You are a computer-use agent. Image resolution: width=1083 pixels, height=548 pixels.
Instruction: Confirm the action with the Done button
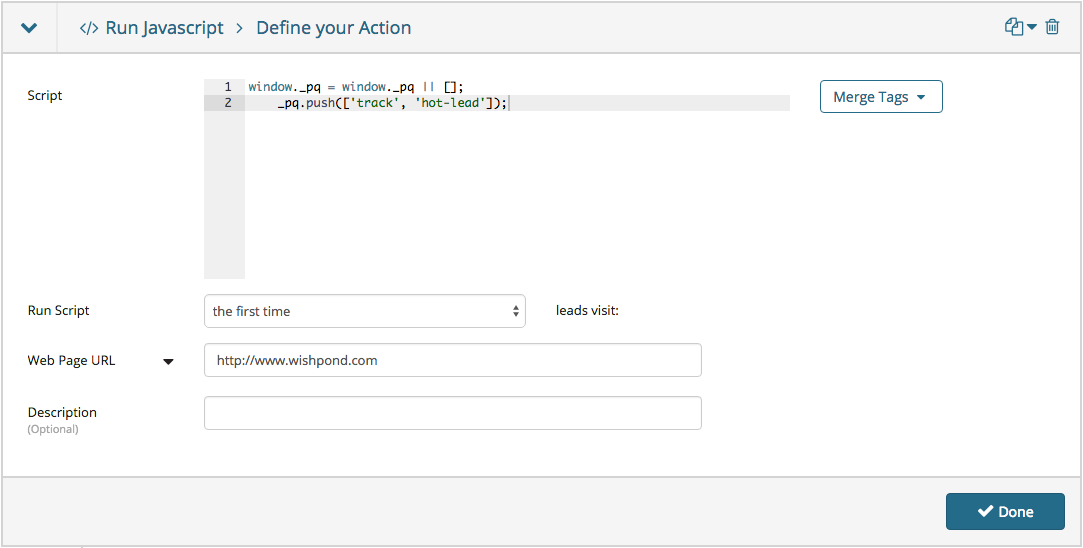click(1005, 511)
